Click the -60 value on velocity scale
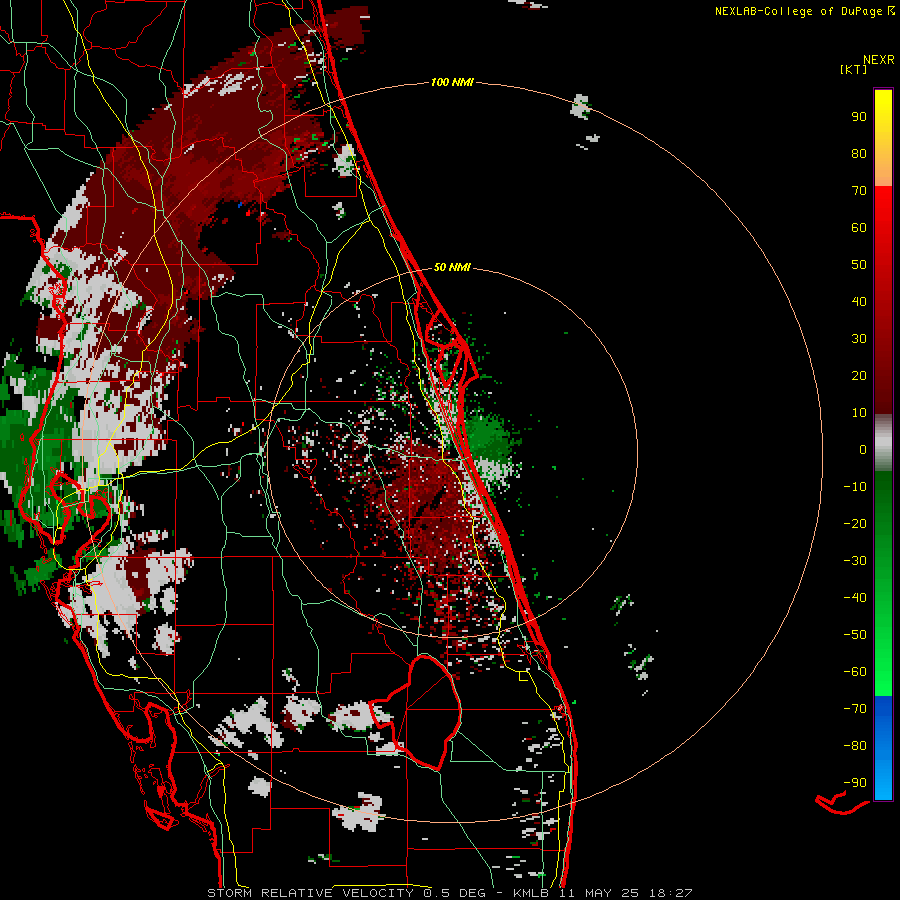 coord(855,672)
